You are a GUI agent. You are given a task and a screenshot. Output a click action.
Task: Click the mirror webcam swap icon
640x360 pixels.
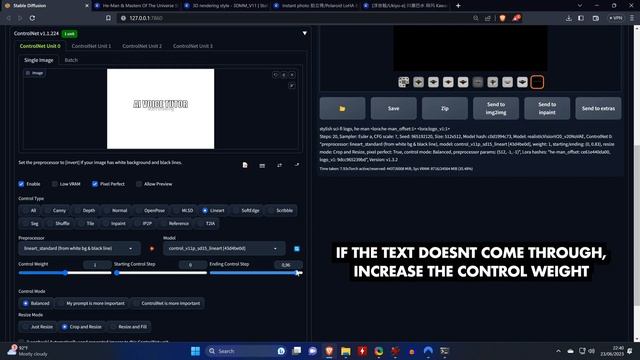279,165
